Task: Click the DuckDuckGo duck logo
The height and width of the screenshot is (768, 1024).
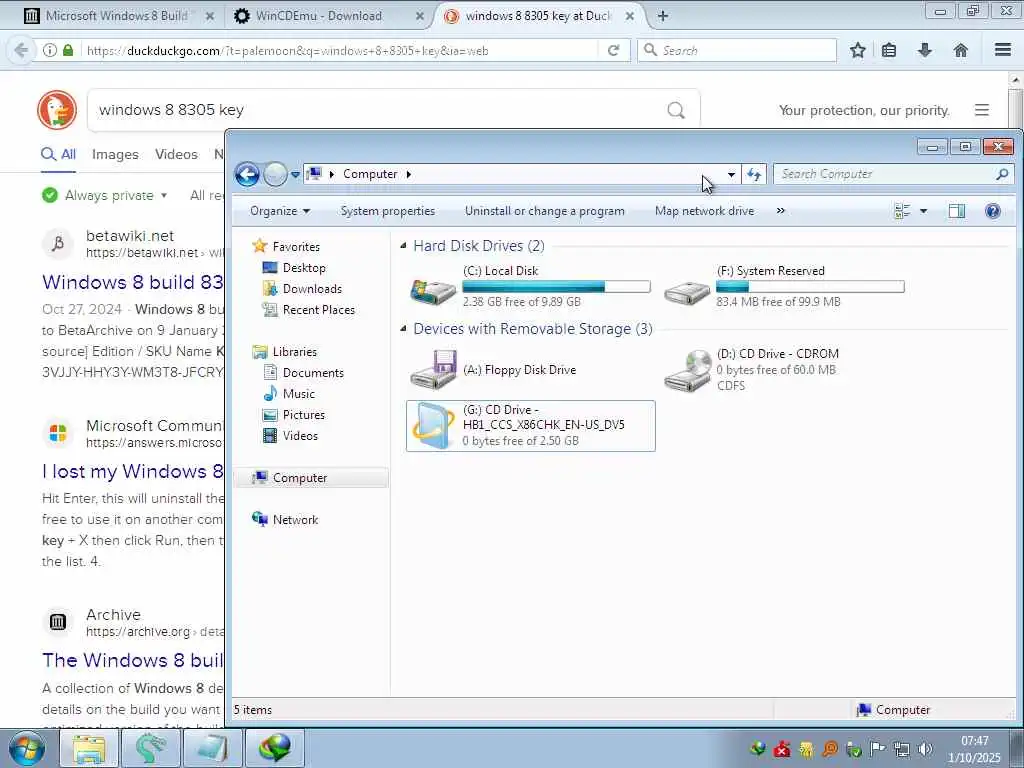Action: click(57, 110)
